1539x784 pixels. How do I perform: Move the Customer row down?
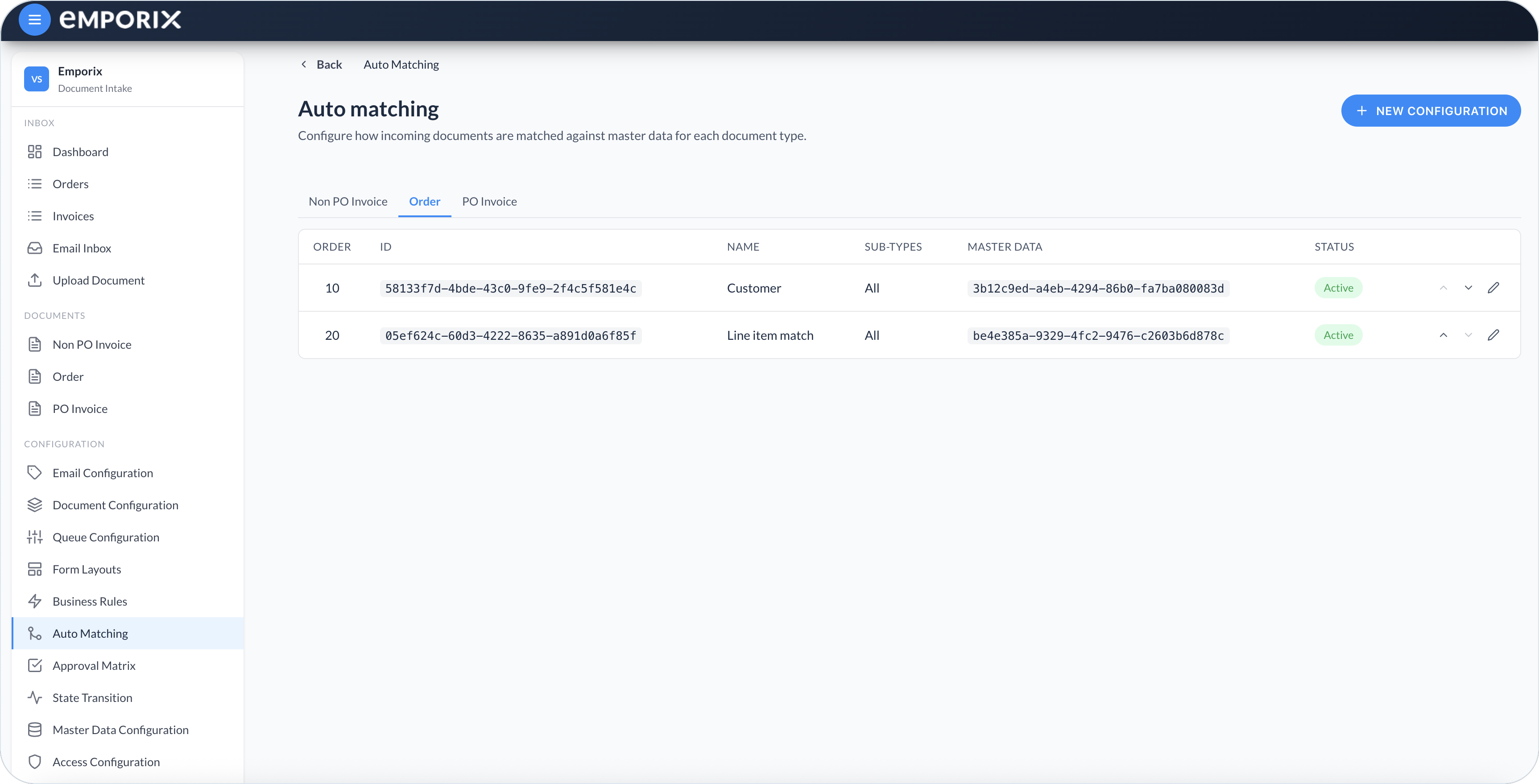coord(1468,288)
